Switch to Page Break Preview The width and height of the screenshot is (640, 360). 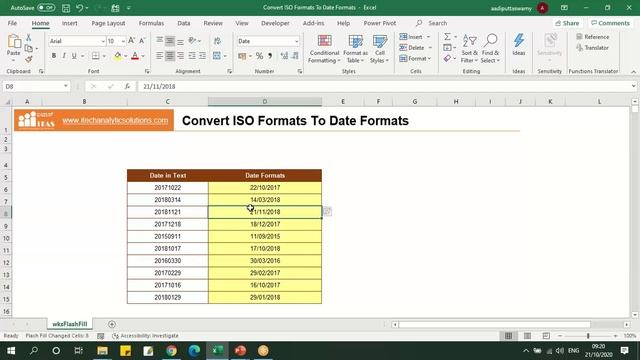coord(546,336)
